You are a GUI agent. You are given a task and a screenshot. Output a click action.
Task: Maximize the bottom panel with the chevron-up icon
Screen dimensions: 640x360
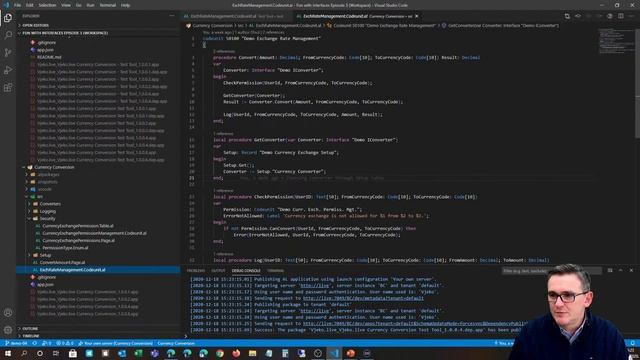coord(620,270)
